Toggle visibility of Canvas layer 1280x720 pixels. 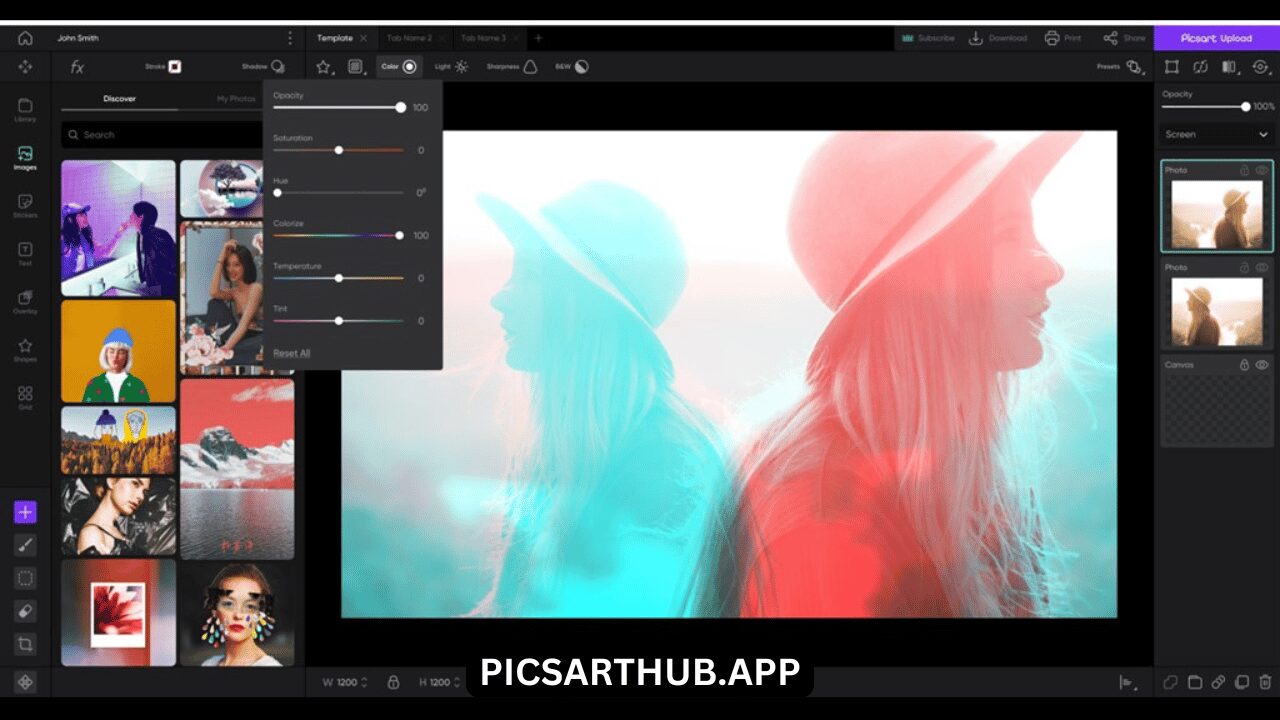1262,365
